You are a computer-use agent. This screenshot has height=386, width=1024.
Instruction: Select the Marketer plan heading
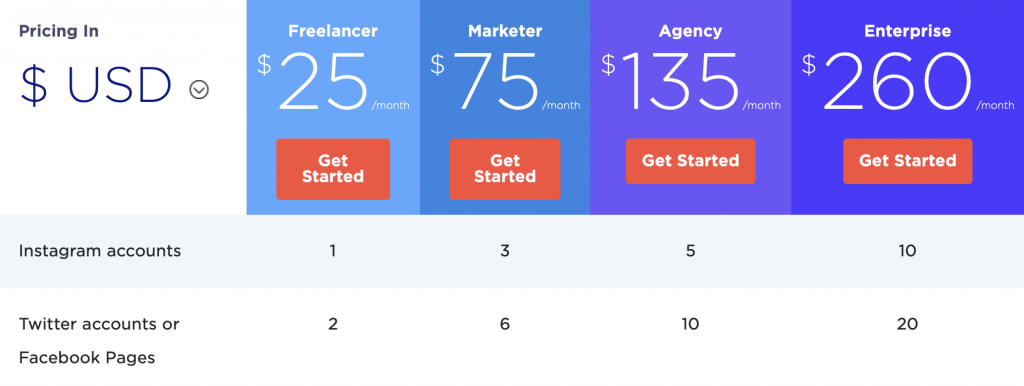pyautogui.click(x=505, y=31)
